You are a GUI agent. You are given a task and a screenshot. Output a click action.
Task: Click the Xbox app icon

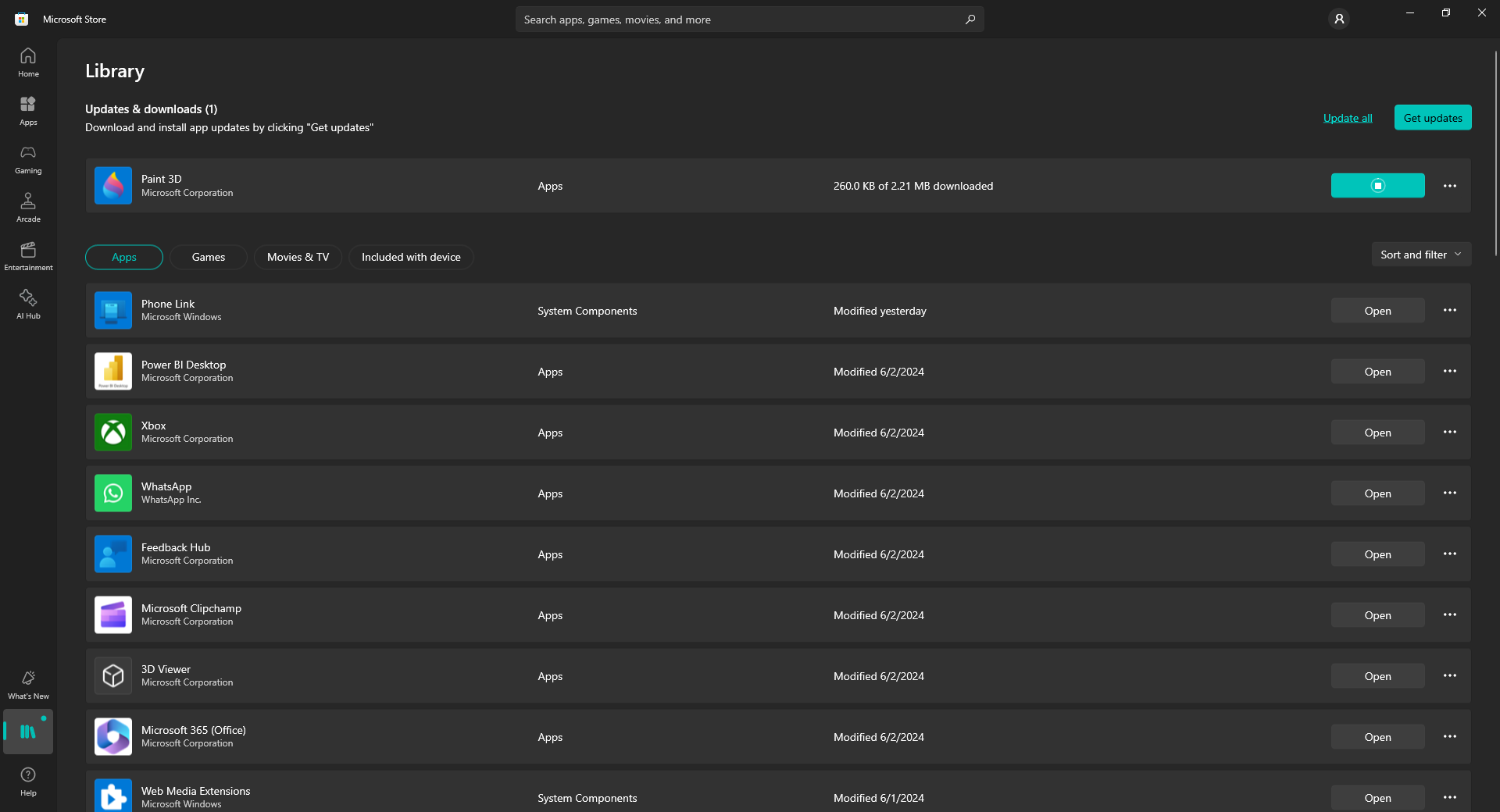tap(113, 433)
